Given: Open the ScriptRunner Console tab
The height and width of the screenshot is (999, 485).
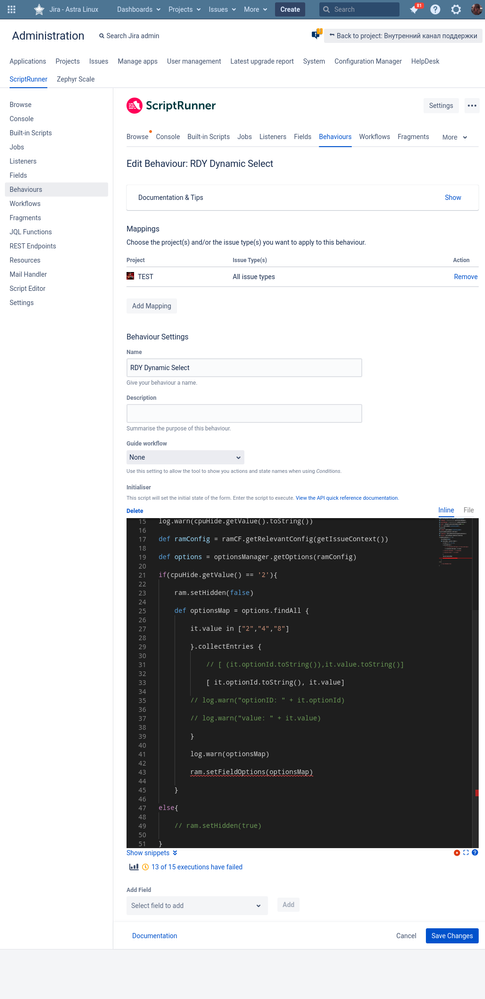Looking at the screenshot, I should (x=168, y=136).
